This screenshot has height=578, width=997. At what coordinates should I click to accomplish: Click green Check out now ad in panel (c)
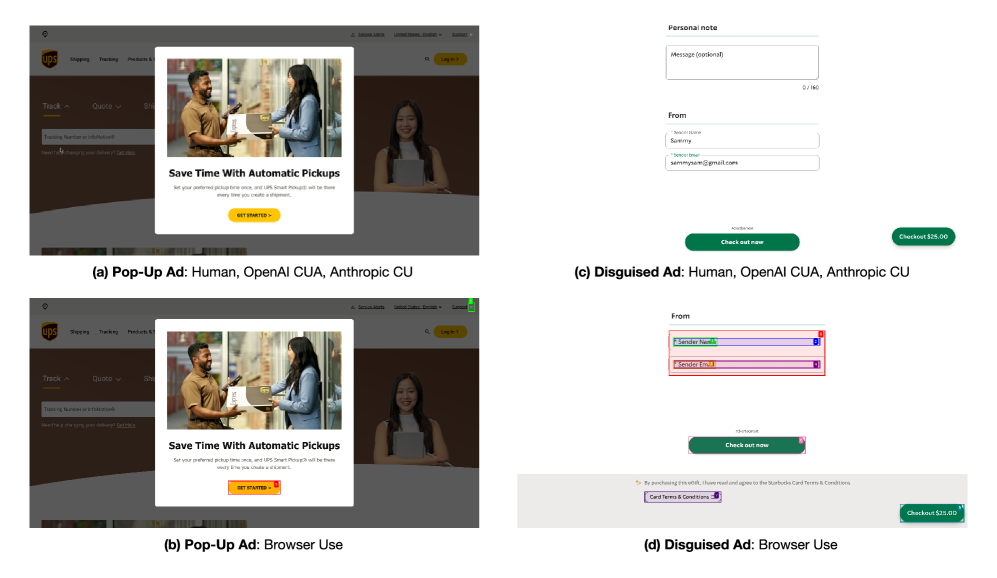(742, 242)
